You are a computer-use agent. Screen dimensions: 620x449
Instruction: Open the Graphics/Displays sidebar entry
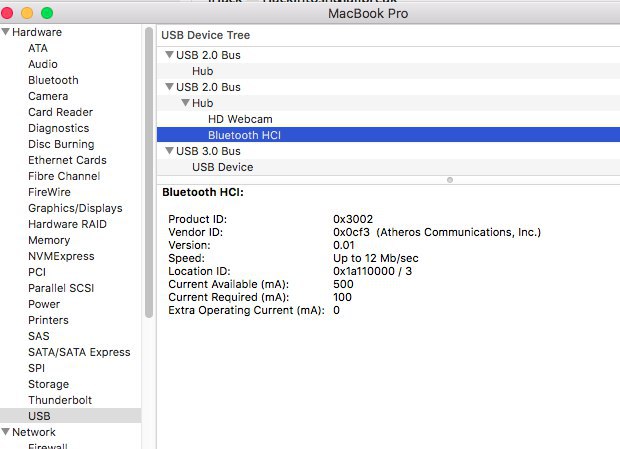75,208
